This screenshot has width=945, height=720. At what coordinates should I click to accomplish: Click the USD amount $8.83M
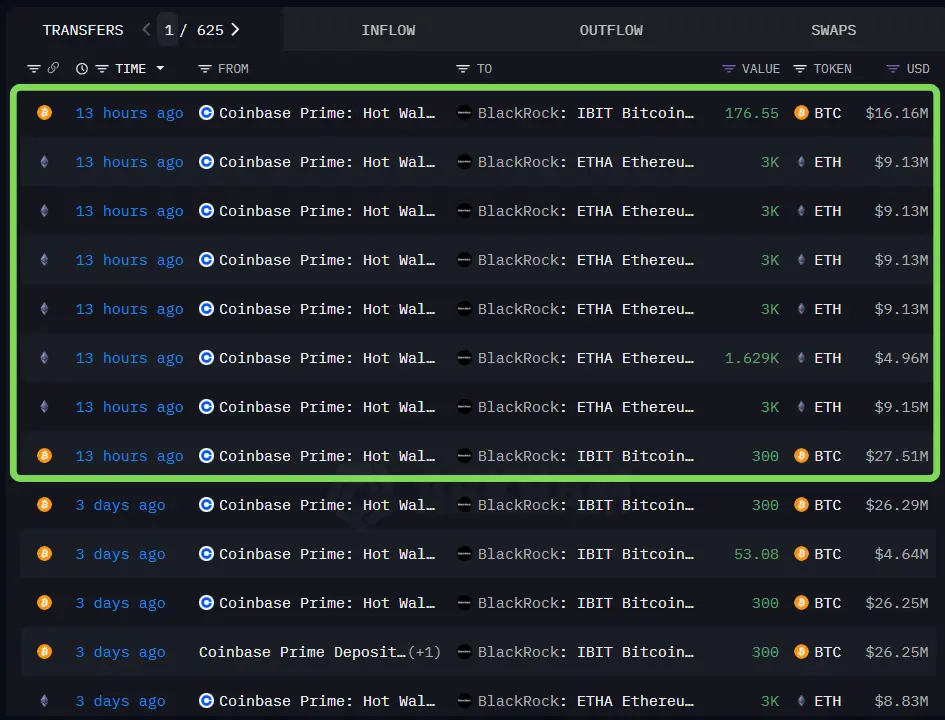(x=901, y=701)
